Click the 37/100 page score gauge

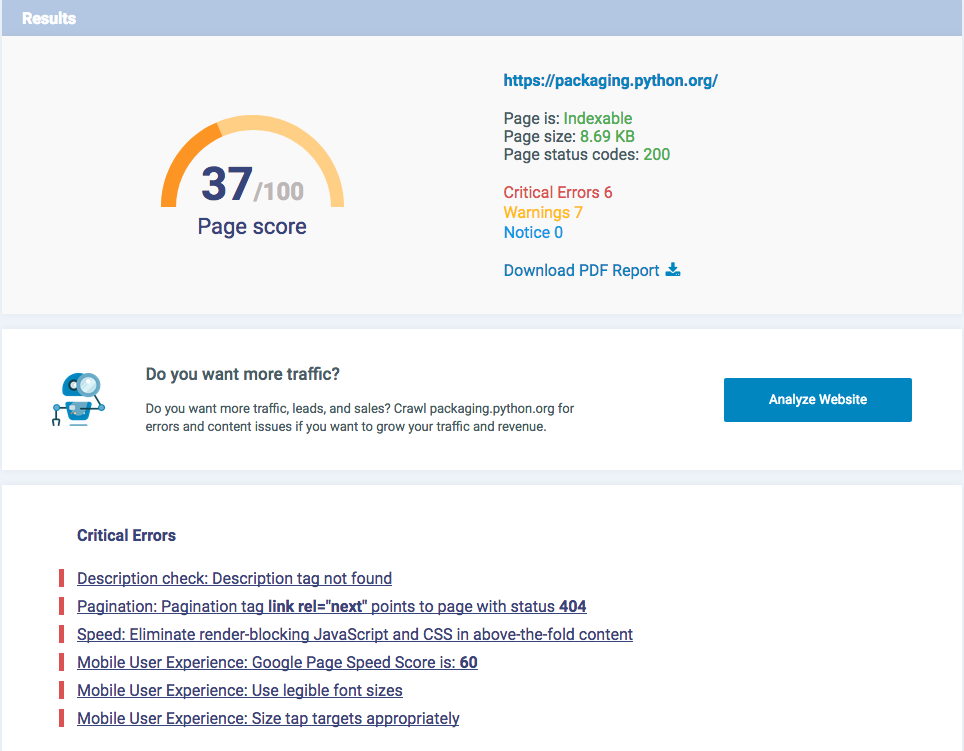pyautogui.click(x=252, y=163)
